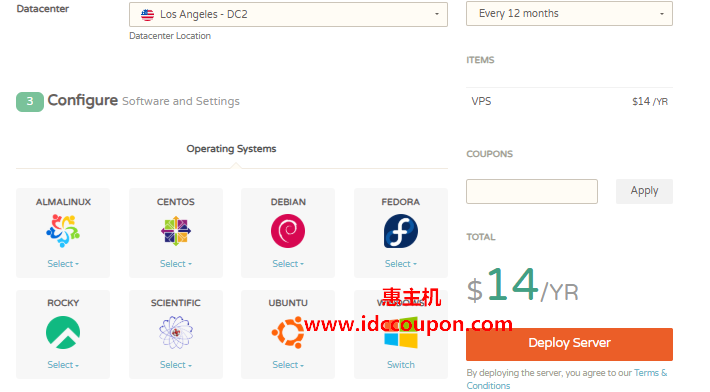
Task: Click the $14 /YR item price
Action: click(x=650, y=102)
